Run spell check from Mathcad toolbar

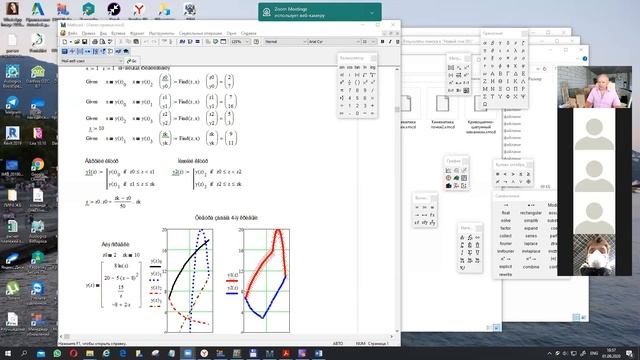click(110, 42)
